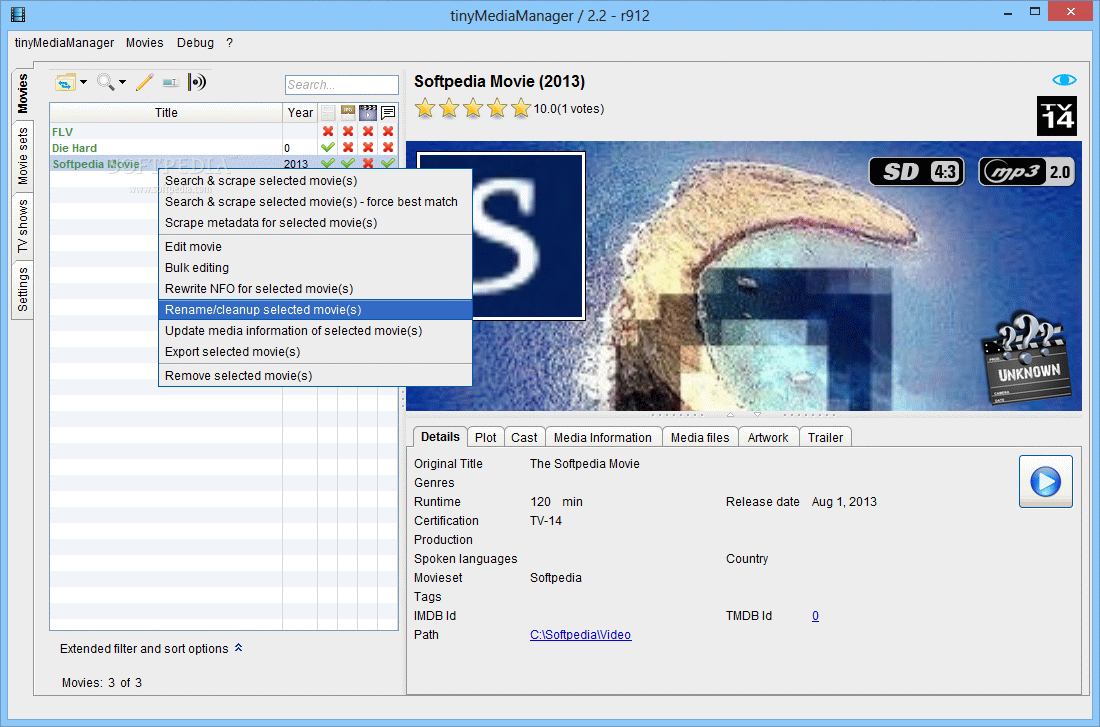Open the Movies menu
The image size is (1100, 727).
pyautogui.click(x=145, y=43)
